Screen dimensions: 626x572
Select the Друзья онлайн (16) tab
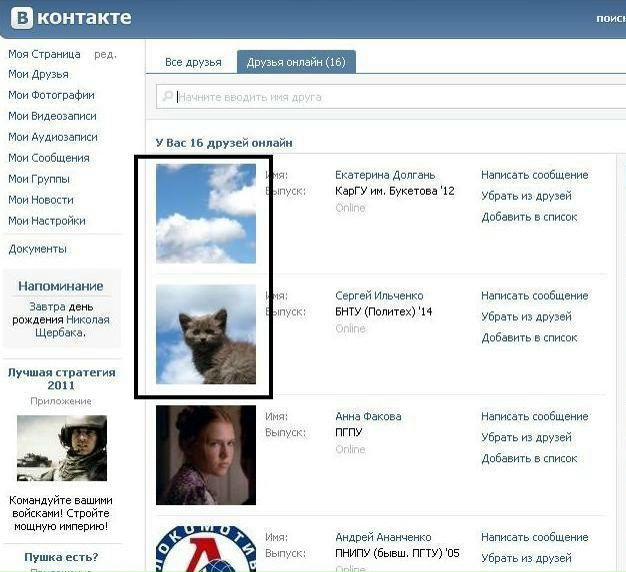coord(296,62)
